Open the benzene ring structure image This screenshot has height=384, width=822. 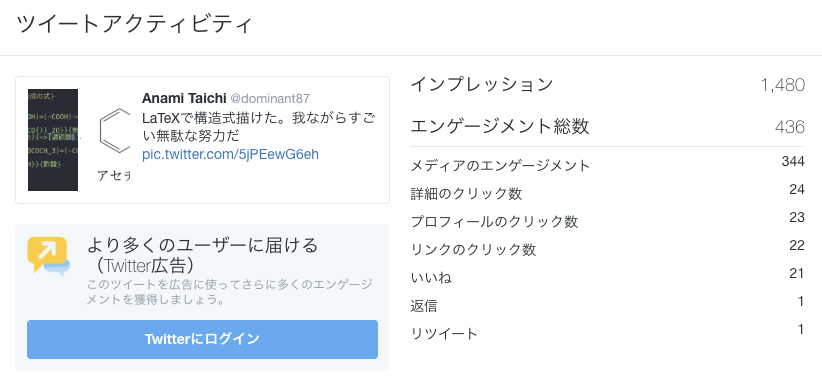point(114,140)
